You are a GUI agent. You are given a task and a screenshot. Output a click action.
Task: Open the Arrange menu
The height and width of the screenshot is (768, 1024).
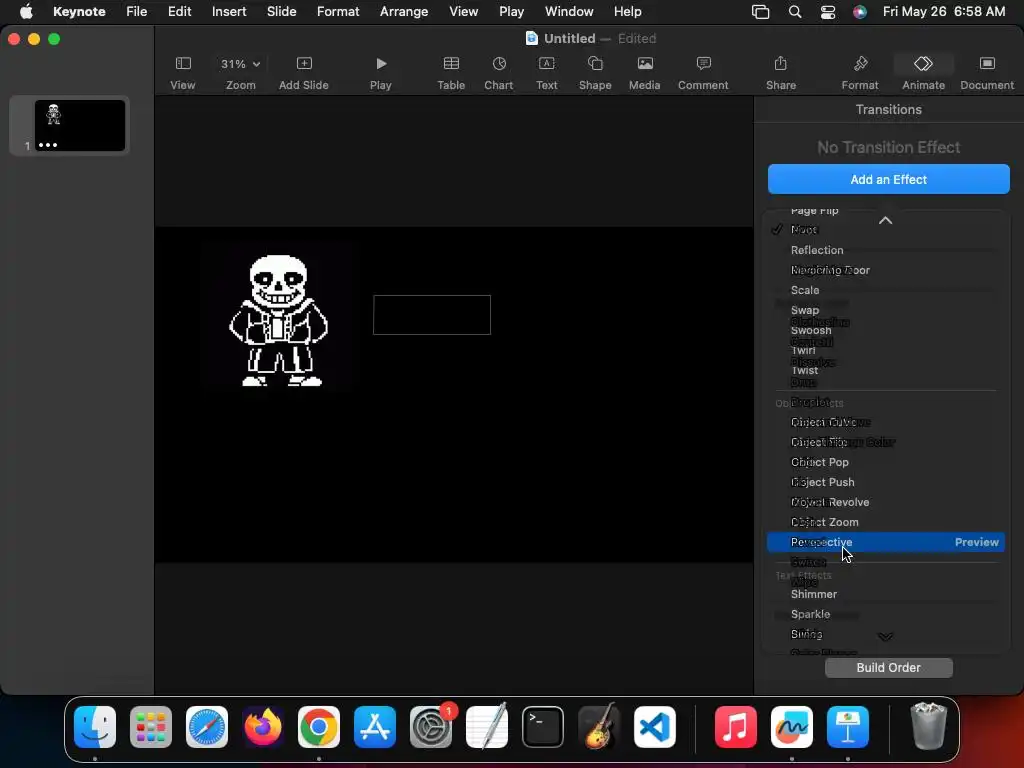click(x=404, y=12)
